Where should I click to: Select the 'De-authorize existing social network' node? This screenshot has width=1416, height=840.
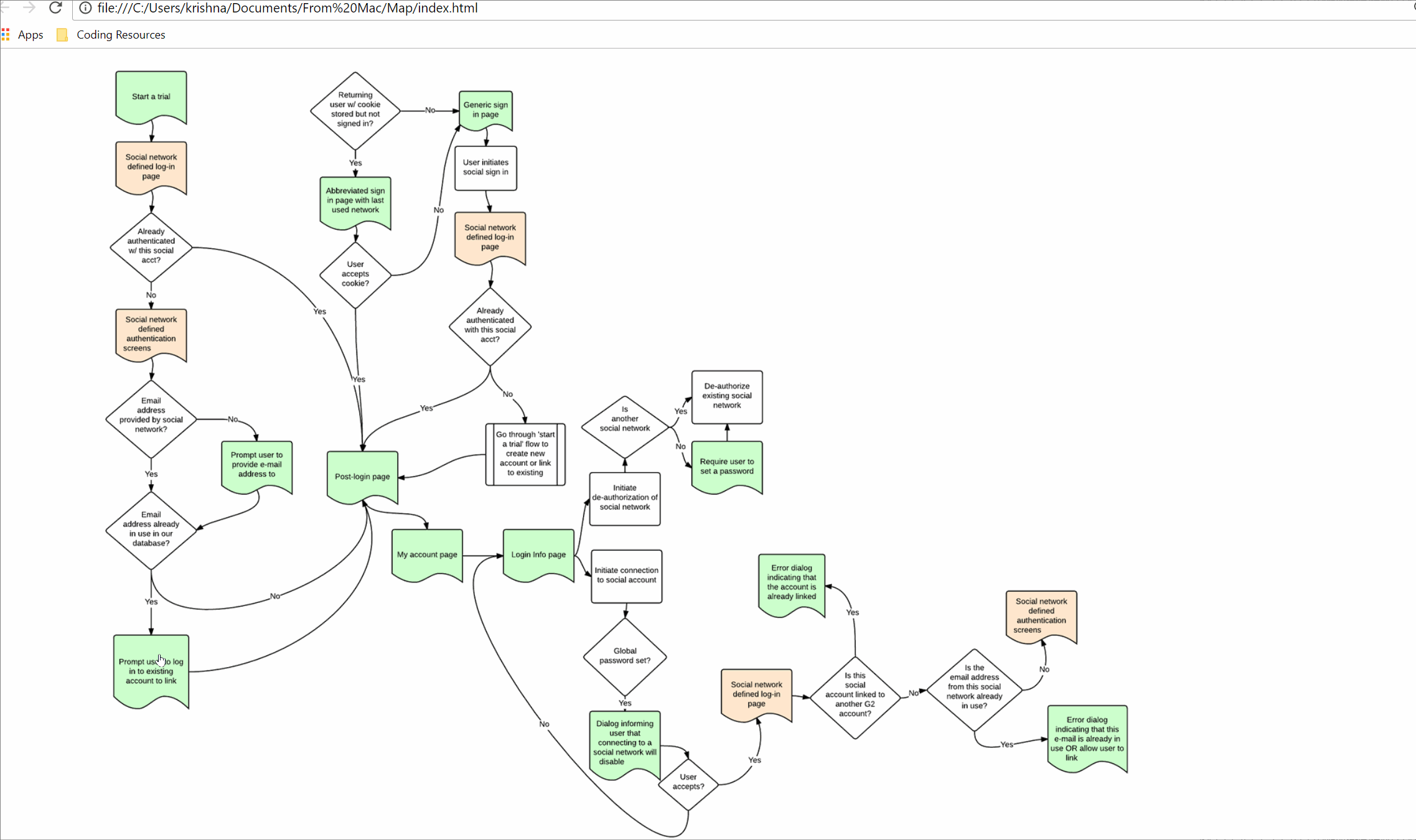727,395
